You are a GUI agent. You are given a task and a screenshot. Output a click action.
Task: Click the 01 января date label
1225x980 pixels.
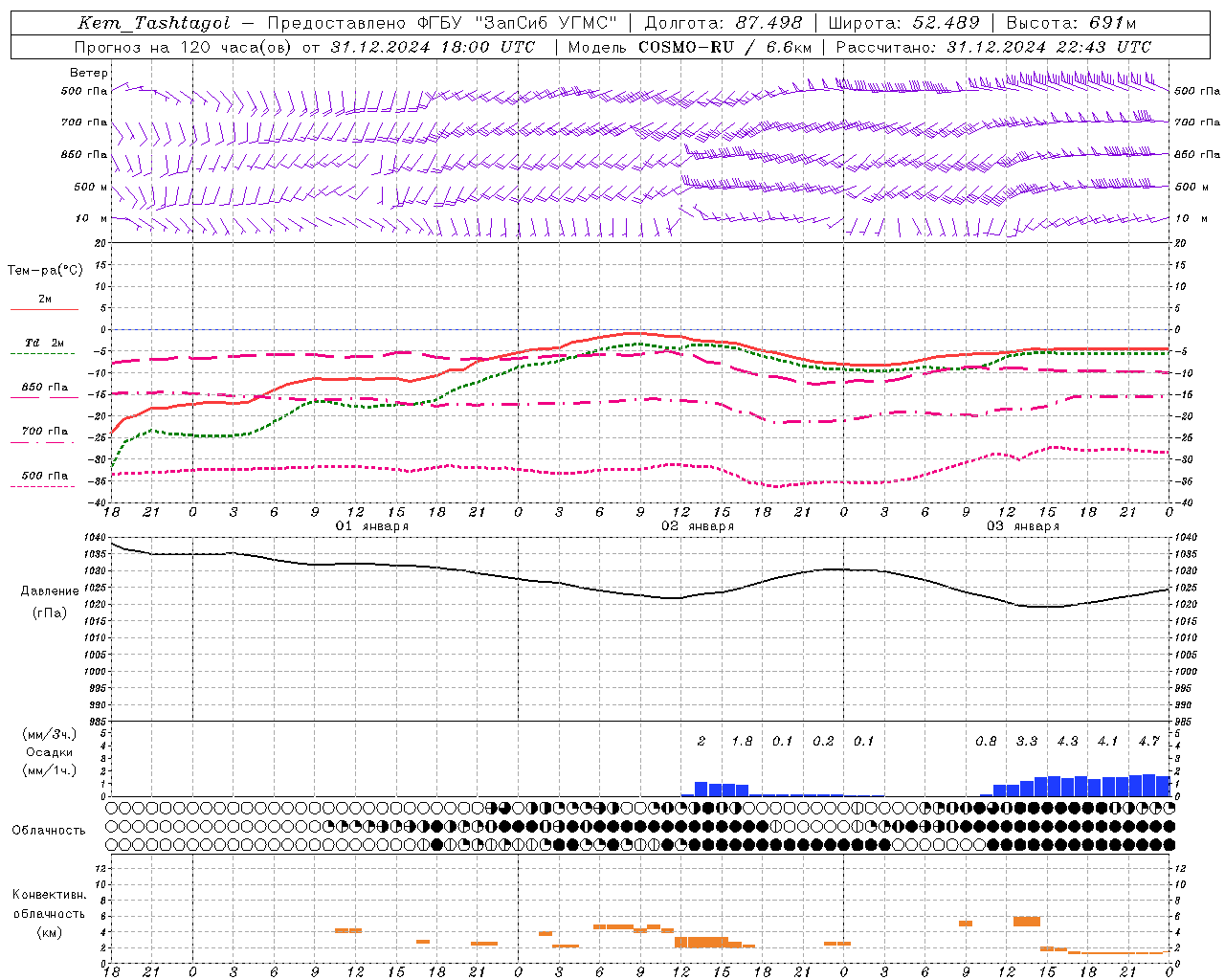coord(372,526)
